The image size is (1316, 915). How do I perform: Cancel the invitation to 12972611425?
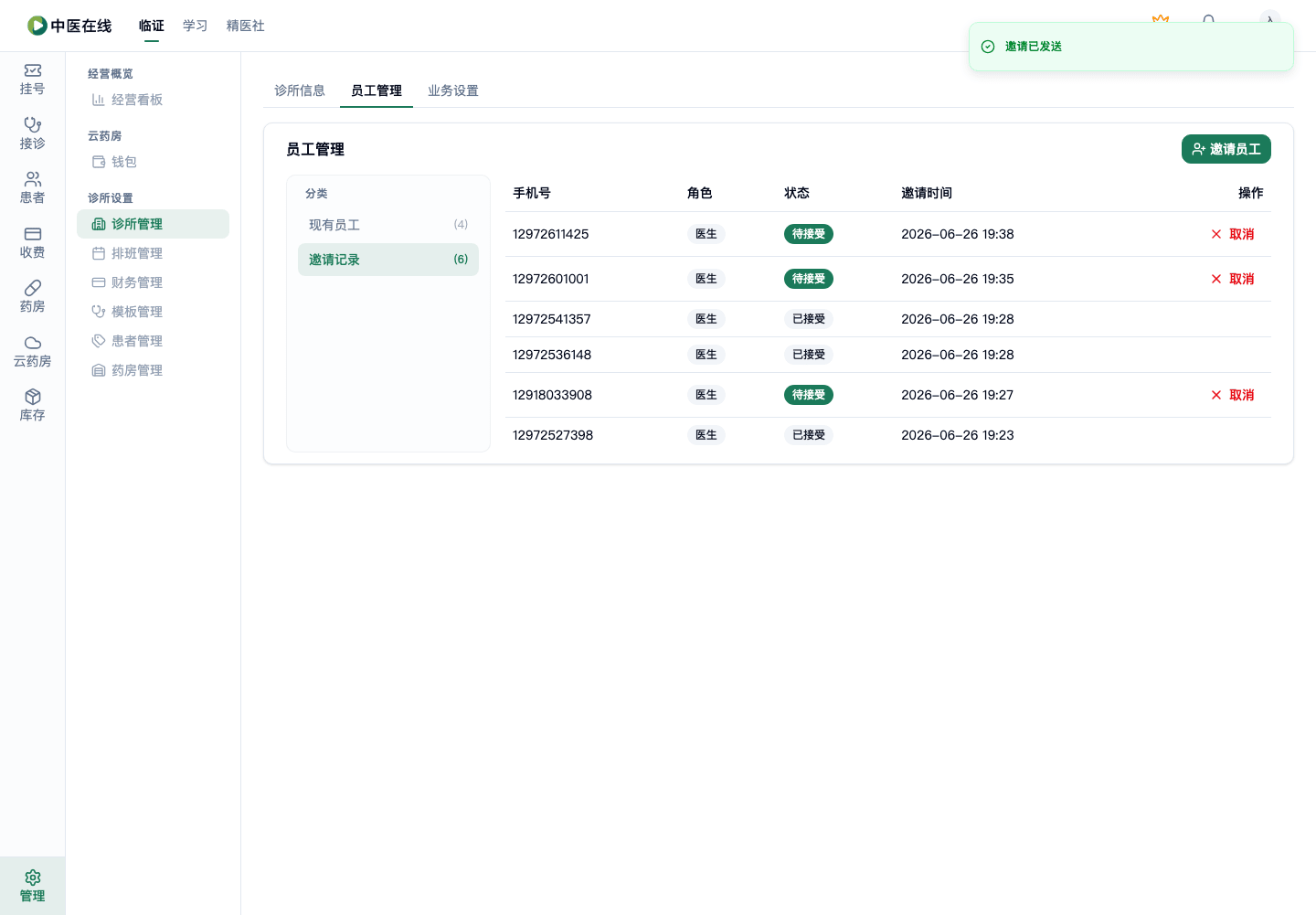coord(1233,234)
